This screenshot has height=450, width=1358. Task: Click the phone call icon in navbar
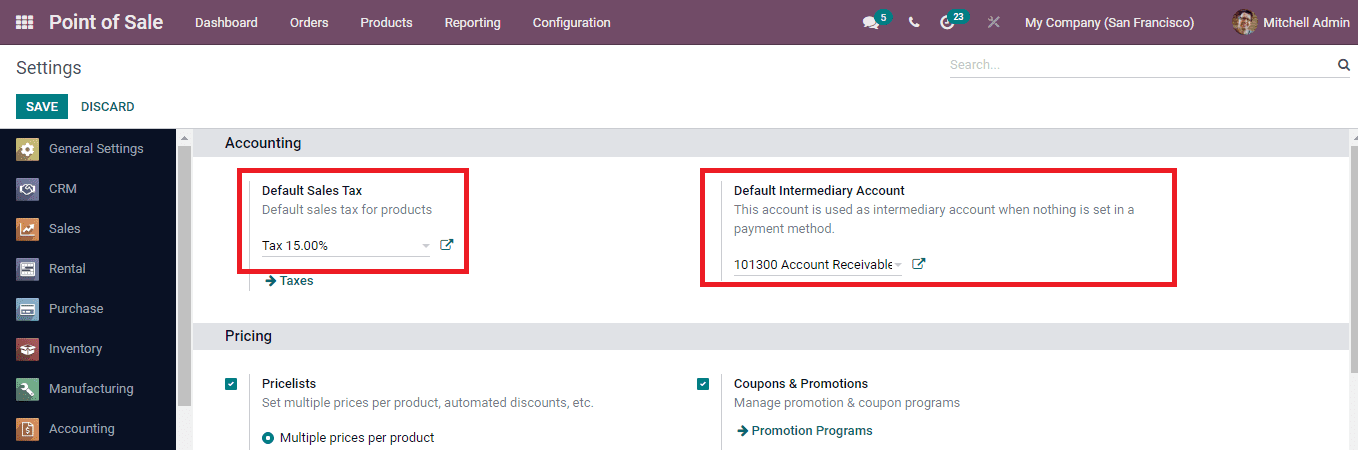pyautogui.click(x=914, y=22)
